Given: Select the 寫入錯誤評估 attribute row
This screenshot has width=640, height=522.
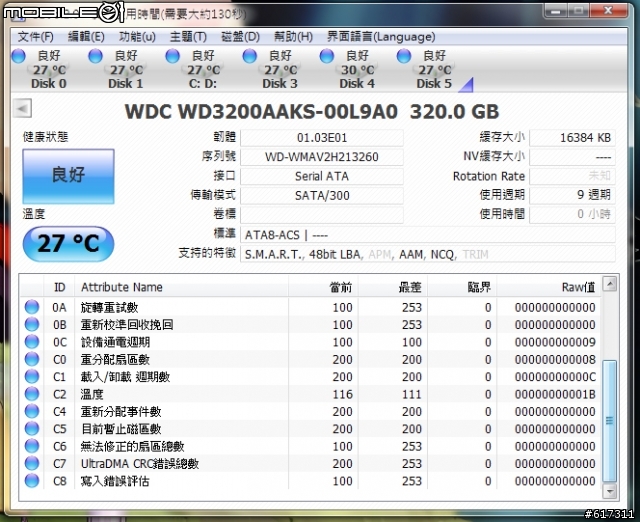Looking at the screenshot, I should pyautogui.click(x=310, y=481).
